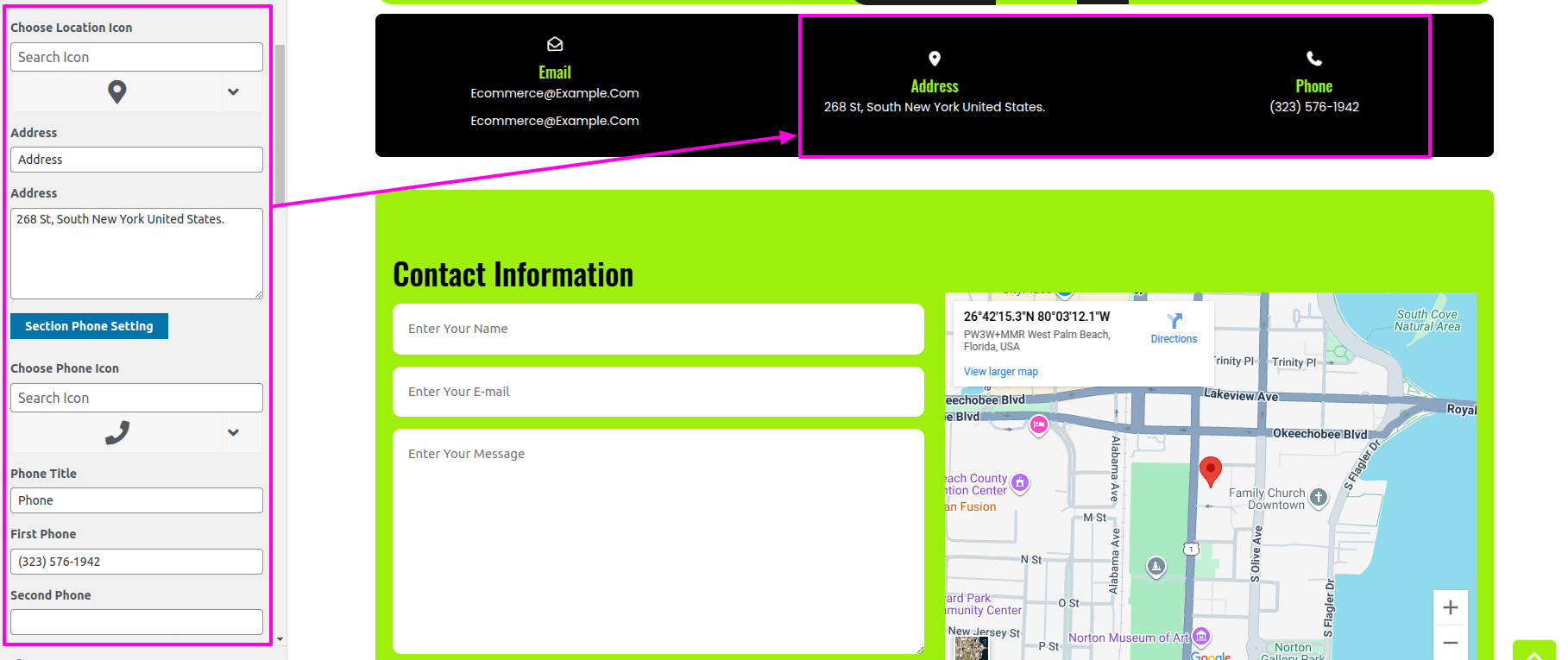Click the Family Church Downtown map icon
This screenshot has width=1568, height=660.
pyautogui.click(x=1318, y=497)
